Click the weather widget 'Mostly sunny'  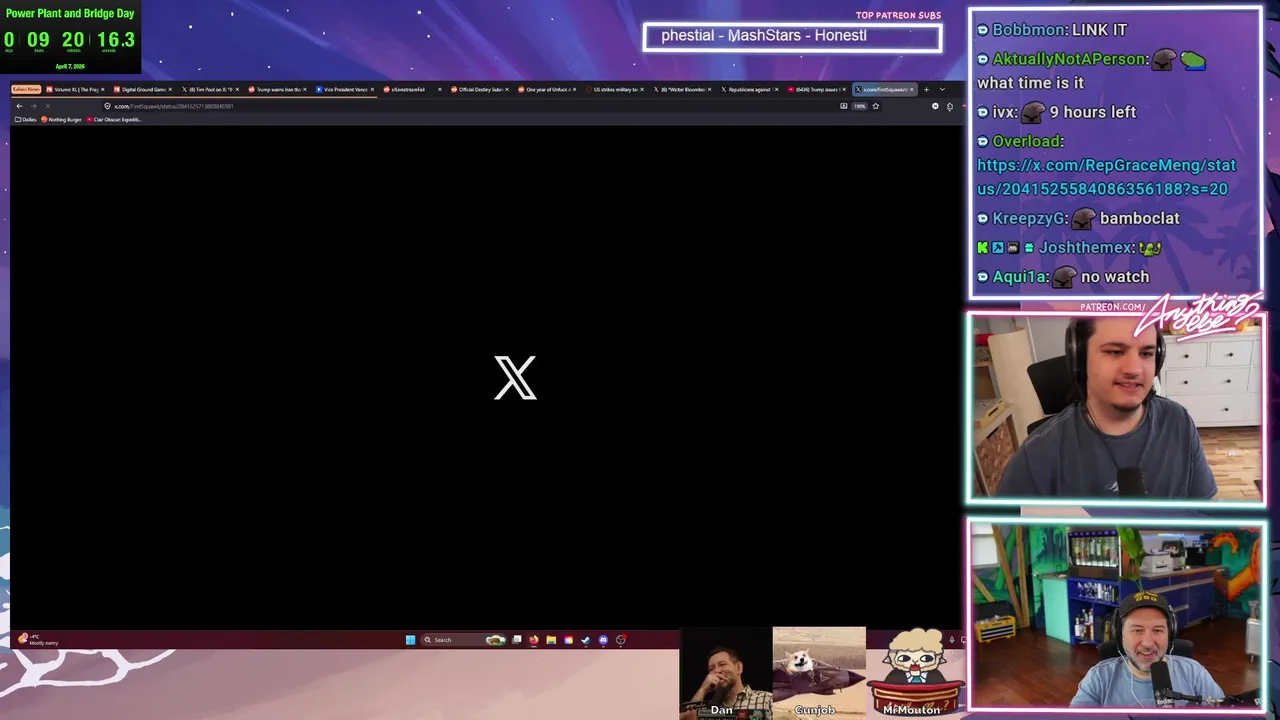[39, 640]
